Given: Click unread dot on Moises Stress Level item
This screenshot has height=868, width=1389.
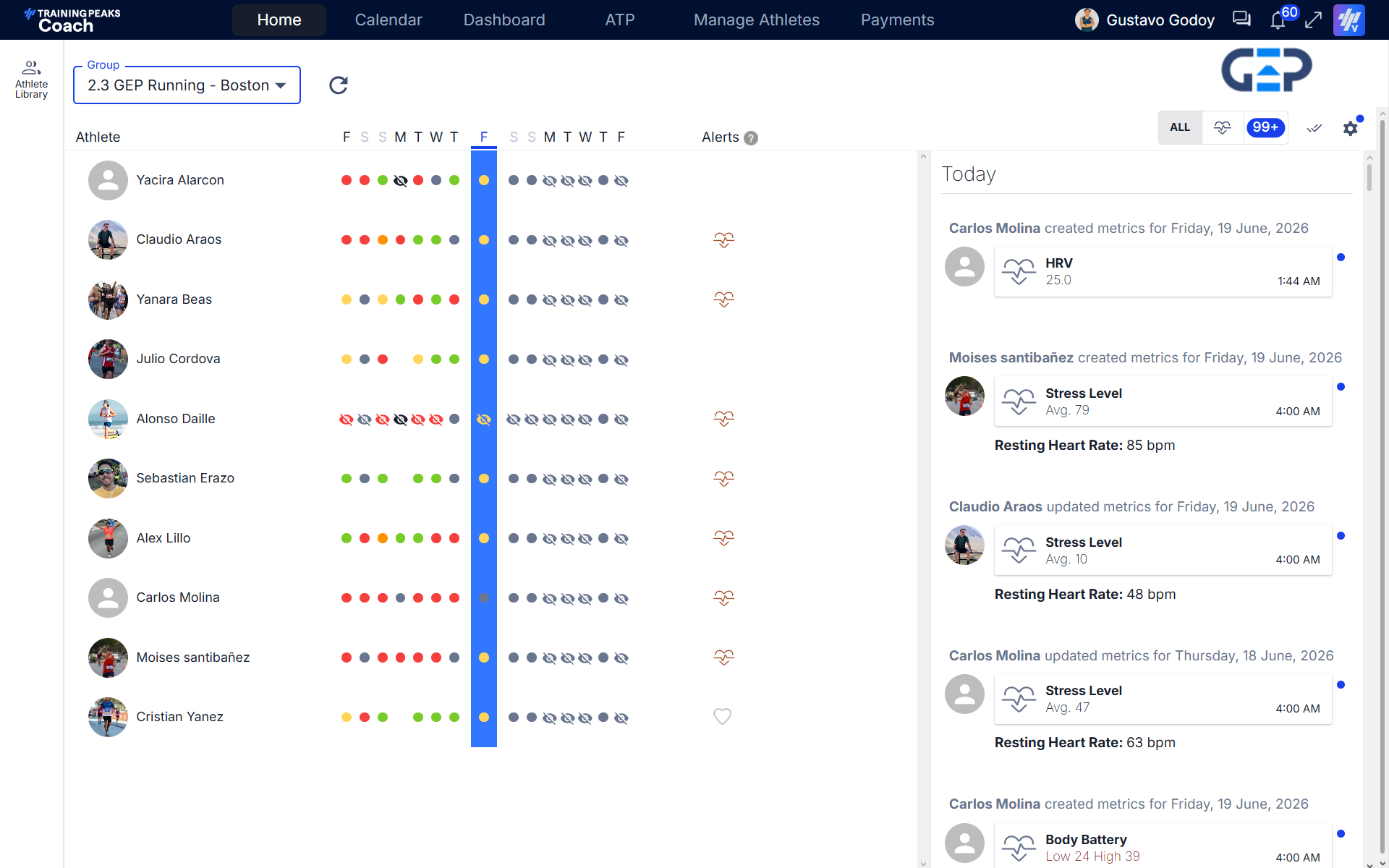Looking at the screenshot, I should 1341,386.
